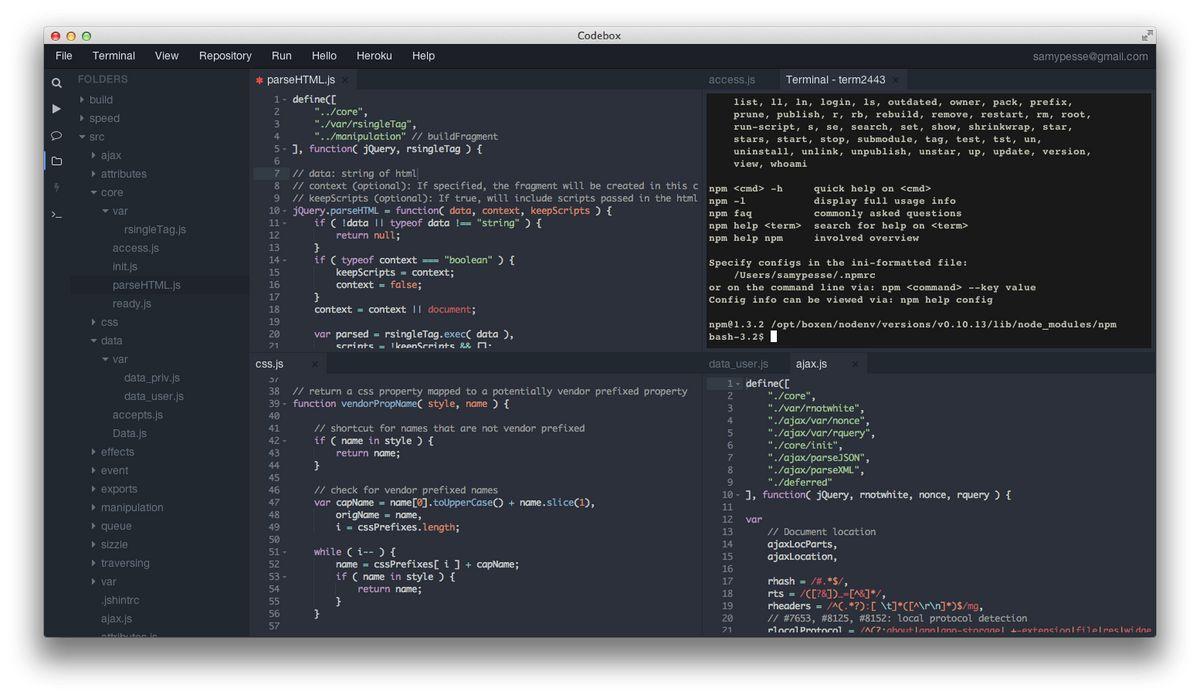This screenshot has height=698, width=1200.
Task: Open the View menu
Action: tap(167, 56)
